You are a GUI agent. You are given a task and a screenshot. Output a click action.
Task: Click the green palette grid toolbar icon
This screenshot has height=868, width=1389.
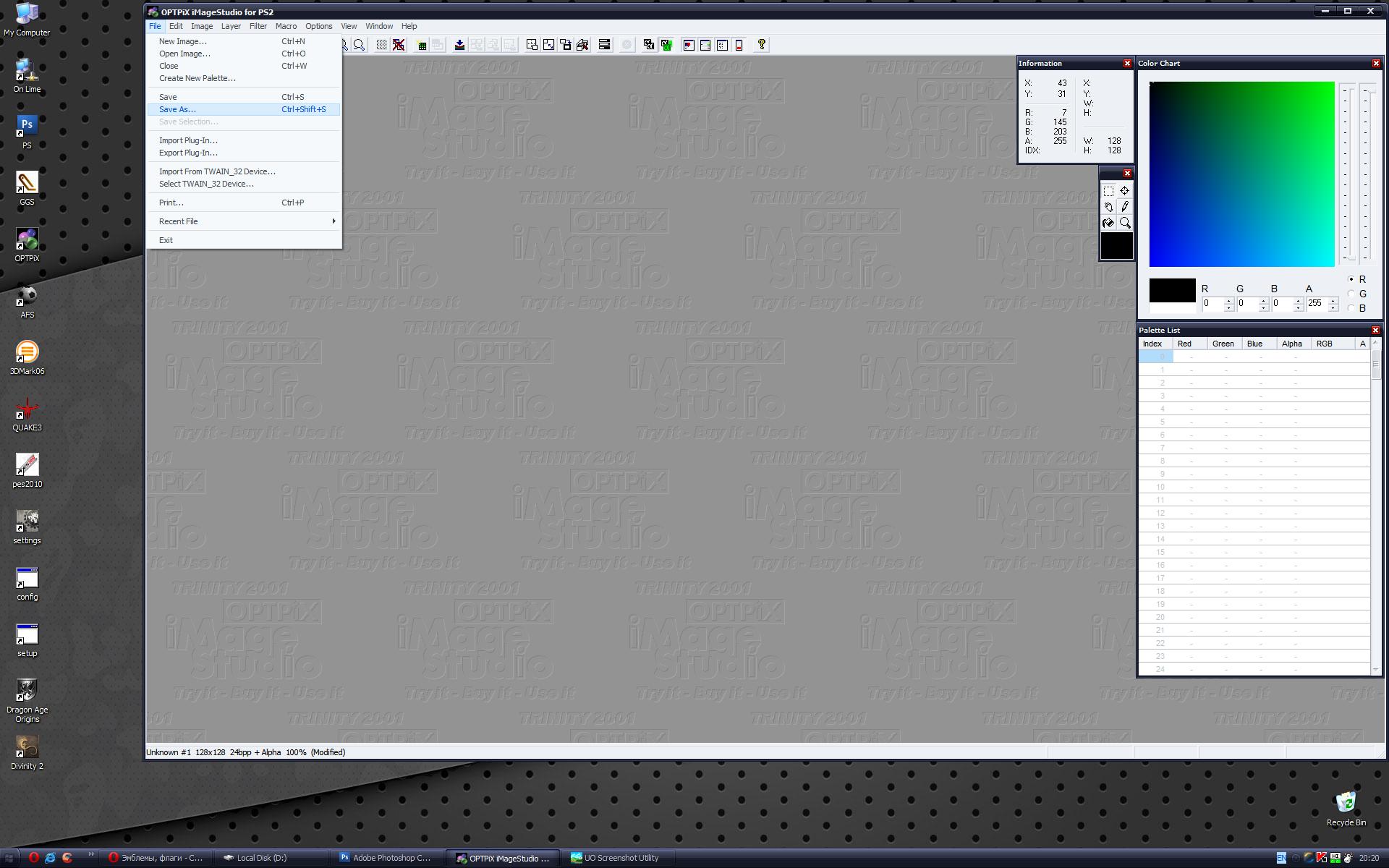[422, 45]
